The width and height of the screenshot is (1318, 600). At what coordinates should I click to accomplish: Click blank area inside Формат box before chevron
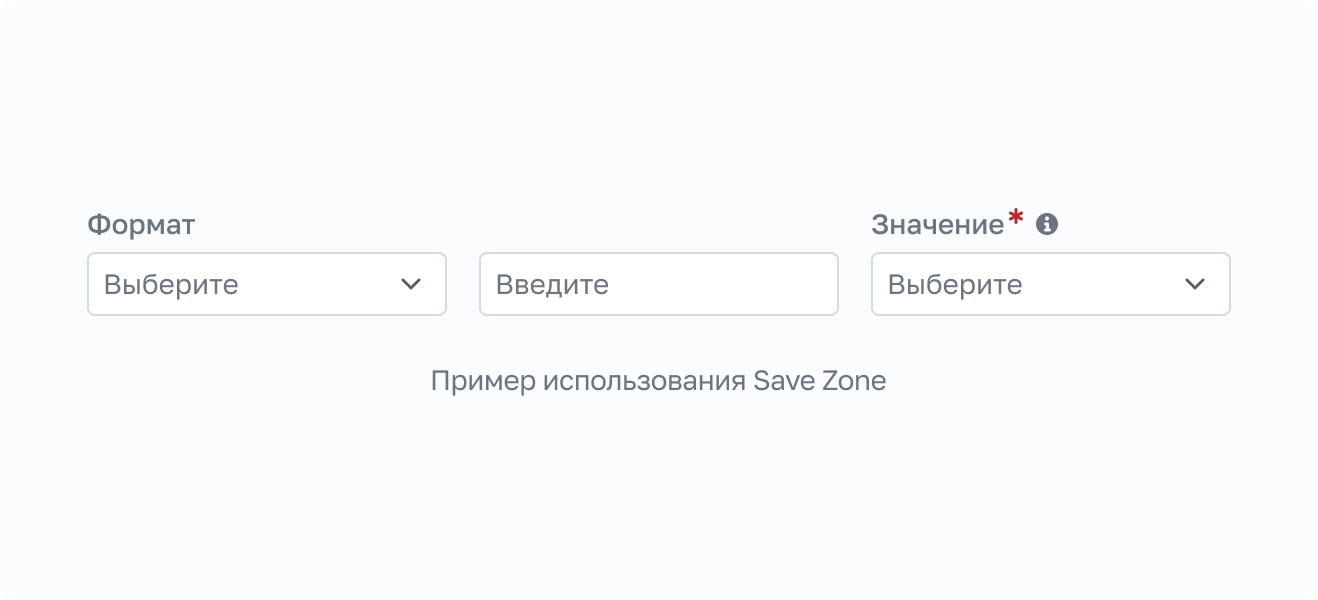point(320,284)
